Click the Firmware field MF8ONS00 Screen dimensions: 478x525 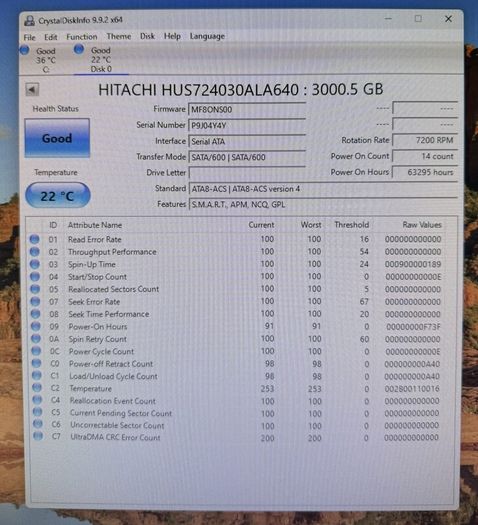point(247,109)
